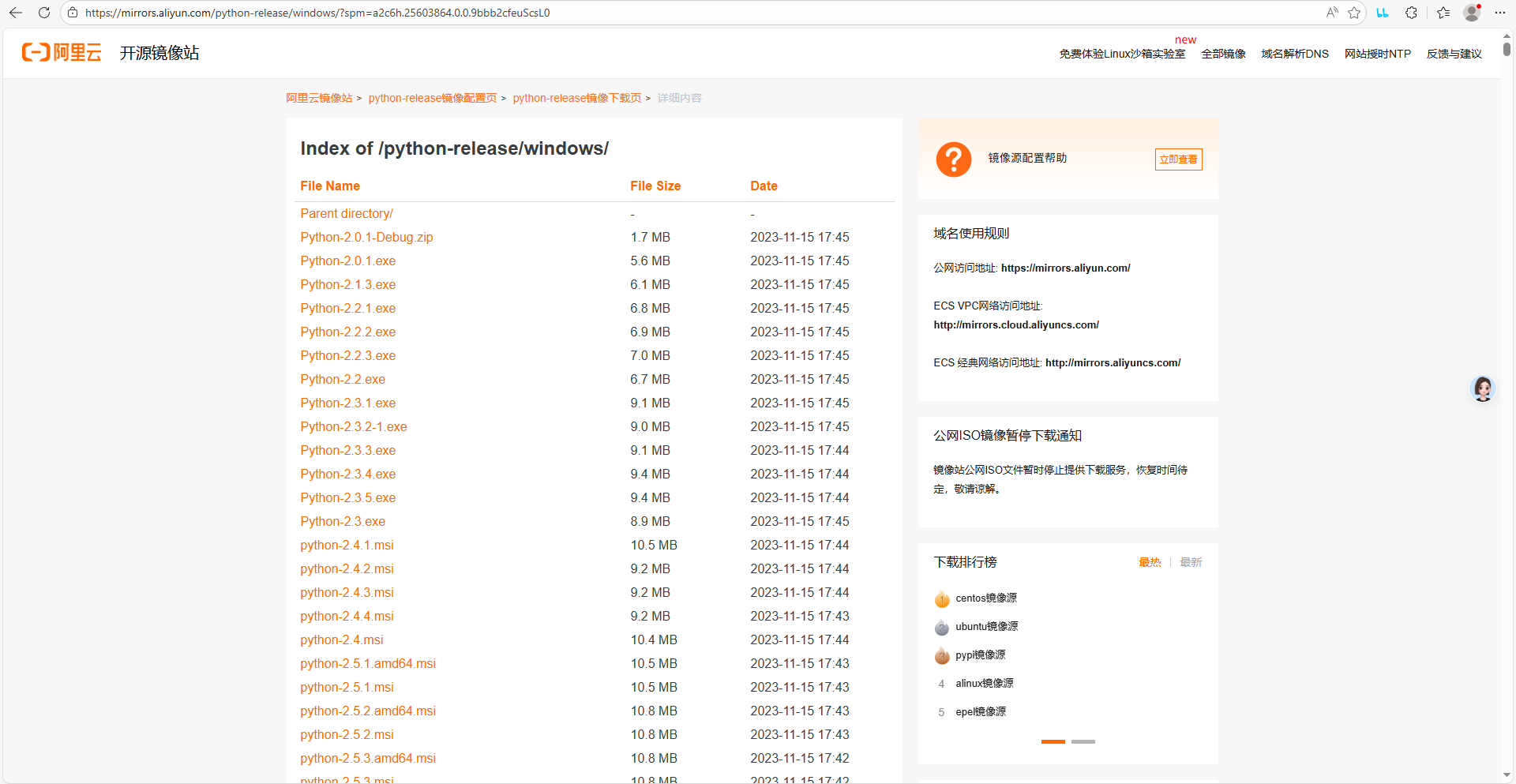This screenshot has height=784, width=1516.
Task: Download Python-2.0.1-Debug.zip file link
Action: tap(366, 237)
